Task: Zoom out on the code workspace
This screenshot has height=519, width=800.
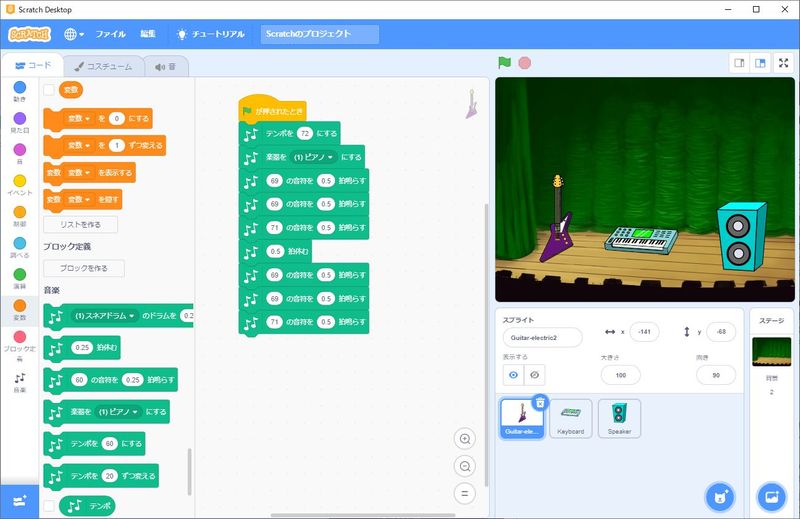Action: (464, 466)
